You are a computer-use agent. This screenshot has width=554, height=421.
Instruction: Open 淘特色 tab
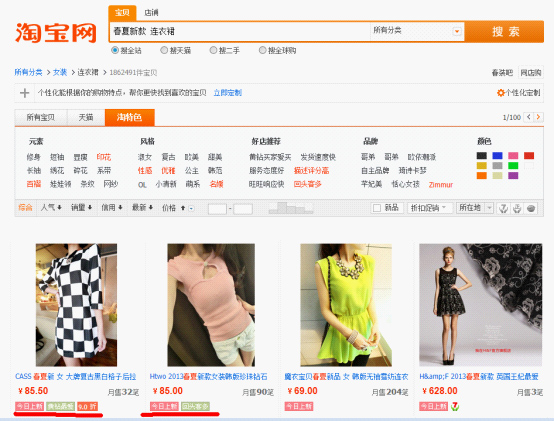tap(130, 117)
